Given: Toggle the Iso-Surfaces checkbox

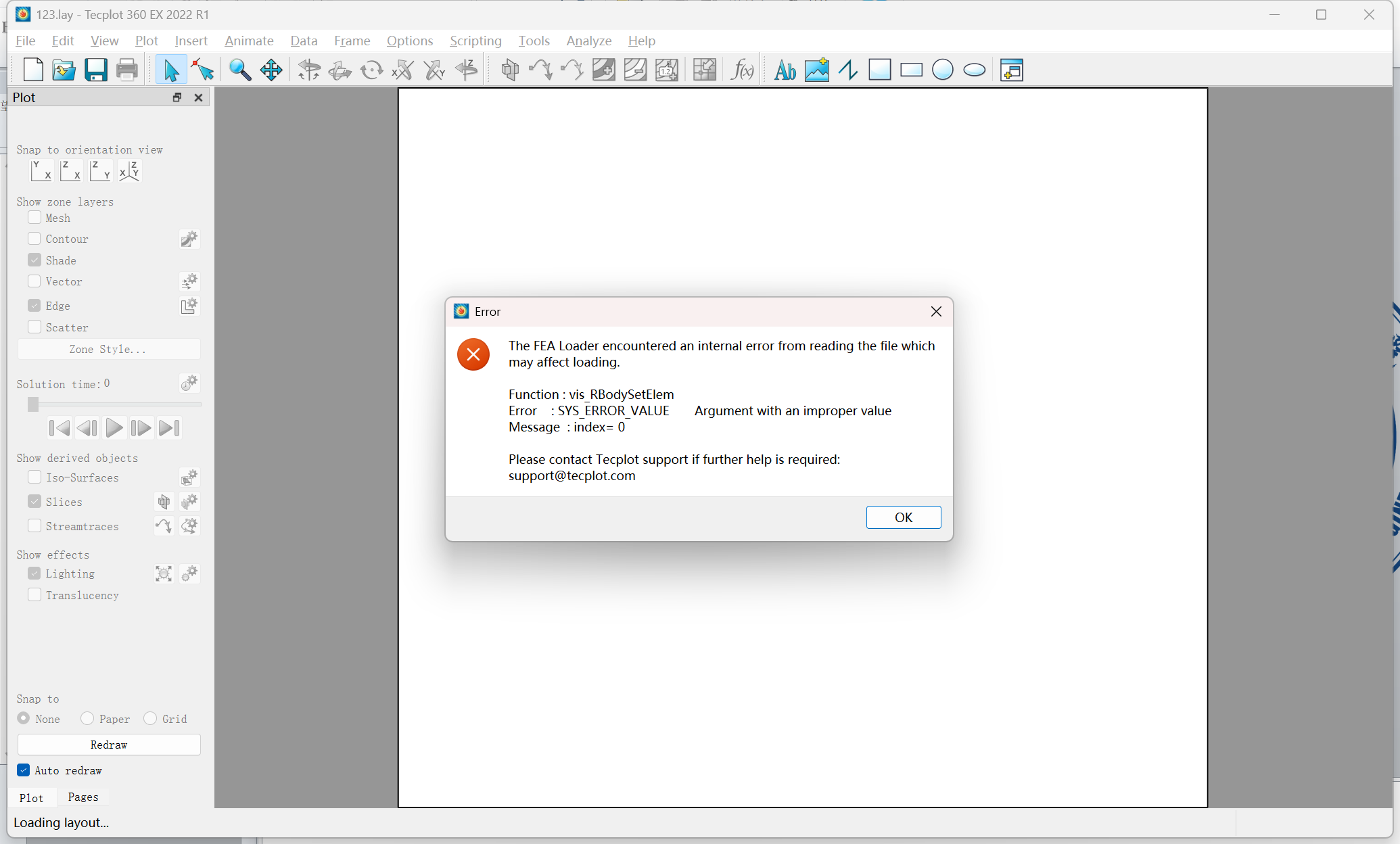Looking at the screenshot, I should (x=34, y=477).
